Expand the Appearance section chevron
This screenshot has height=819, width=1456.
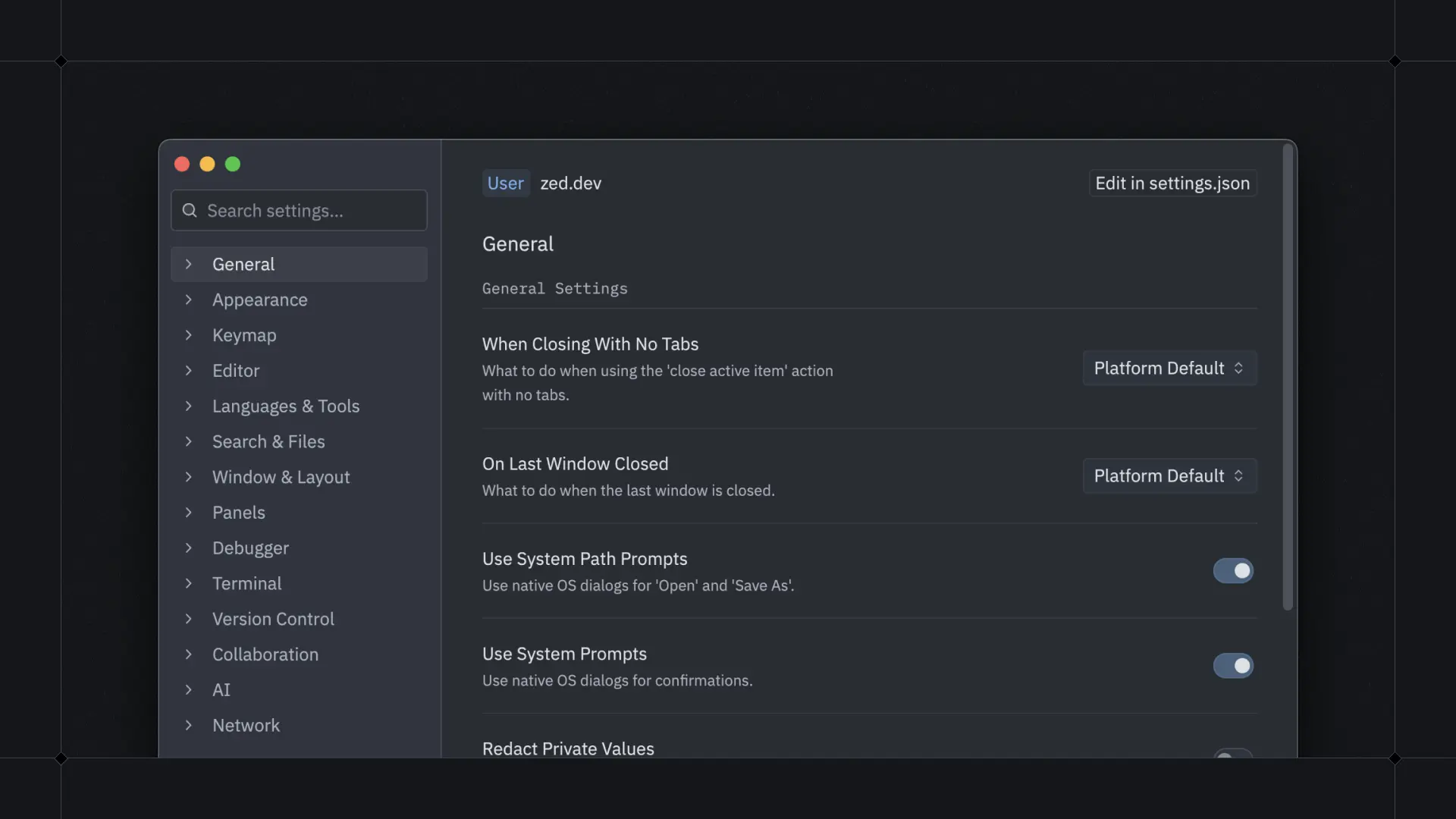189,300
